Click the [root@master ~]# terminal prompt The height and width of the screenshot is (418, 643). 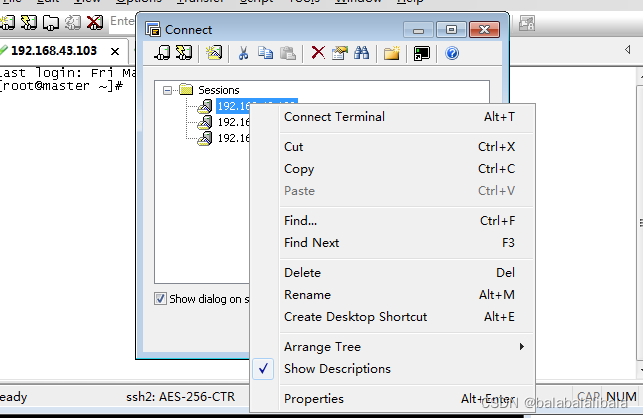coord(61,86)
